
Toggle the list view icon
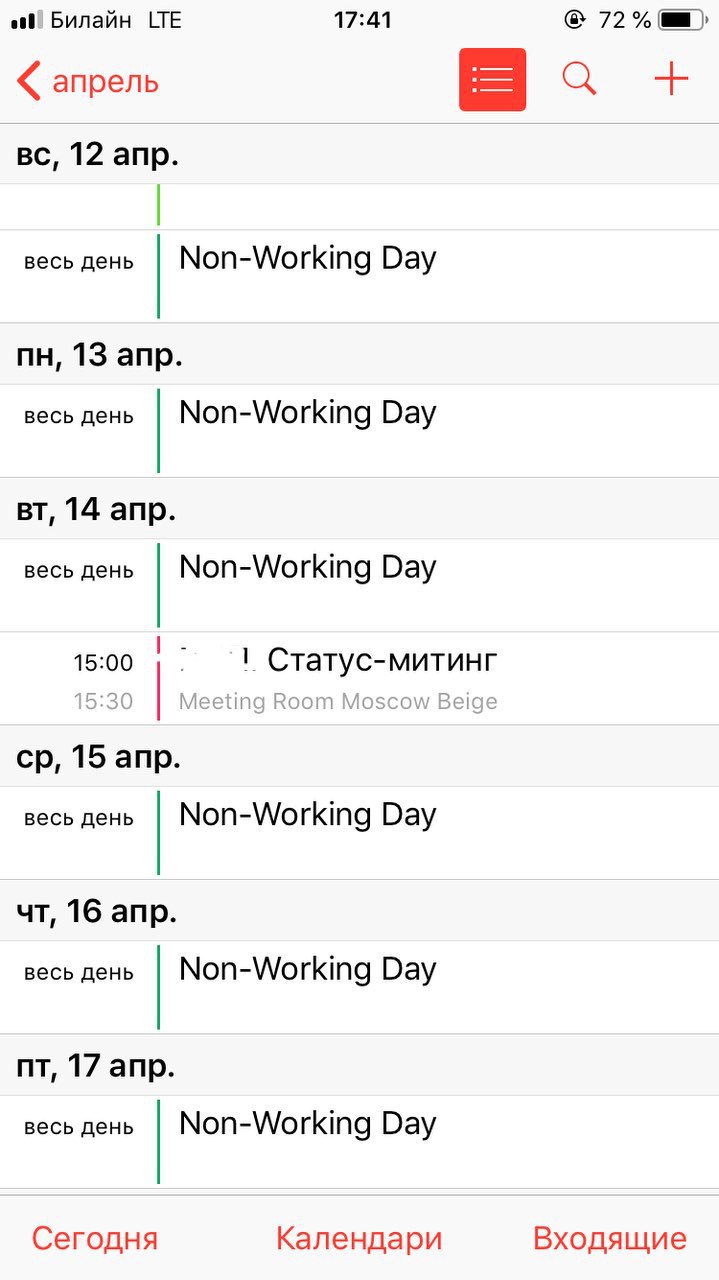pyautogui.click(x=492, y=78)
